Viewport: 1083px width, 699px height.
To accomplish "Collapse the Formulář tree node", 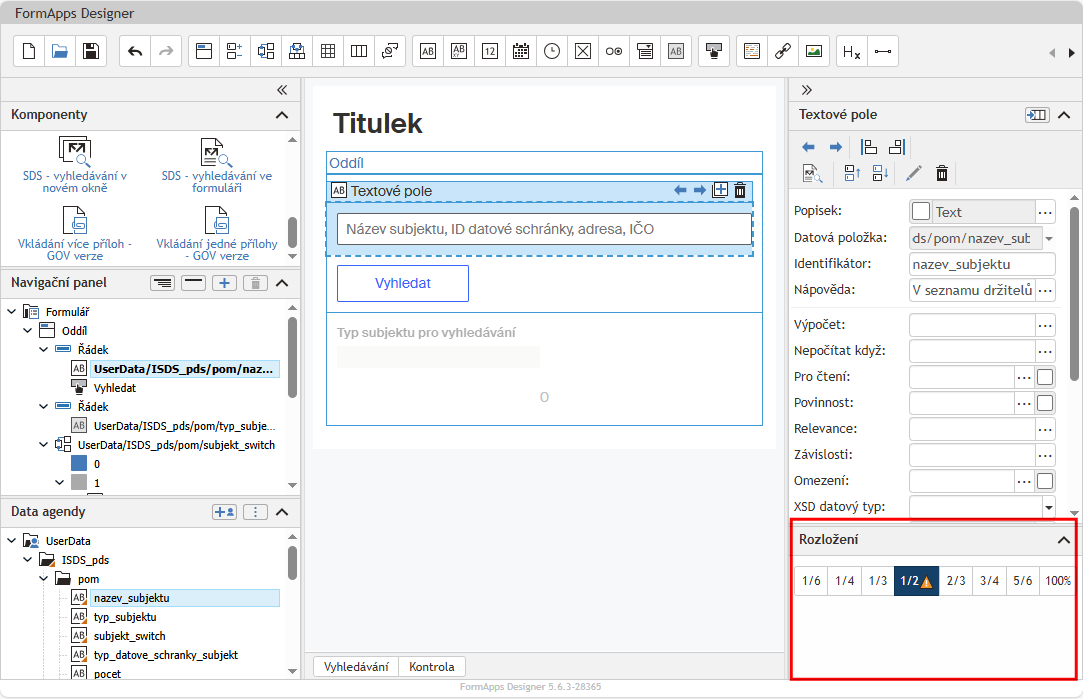I will (x=12, y=312).
